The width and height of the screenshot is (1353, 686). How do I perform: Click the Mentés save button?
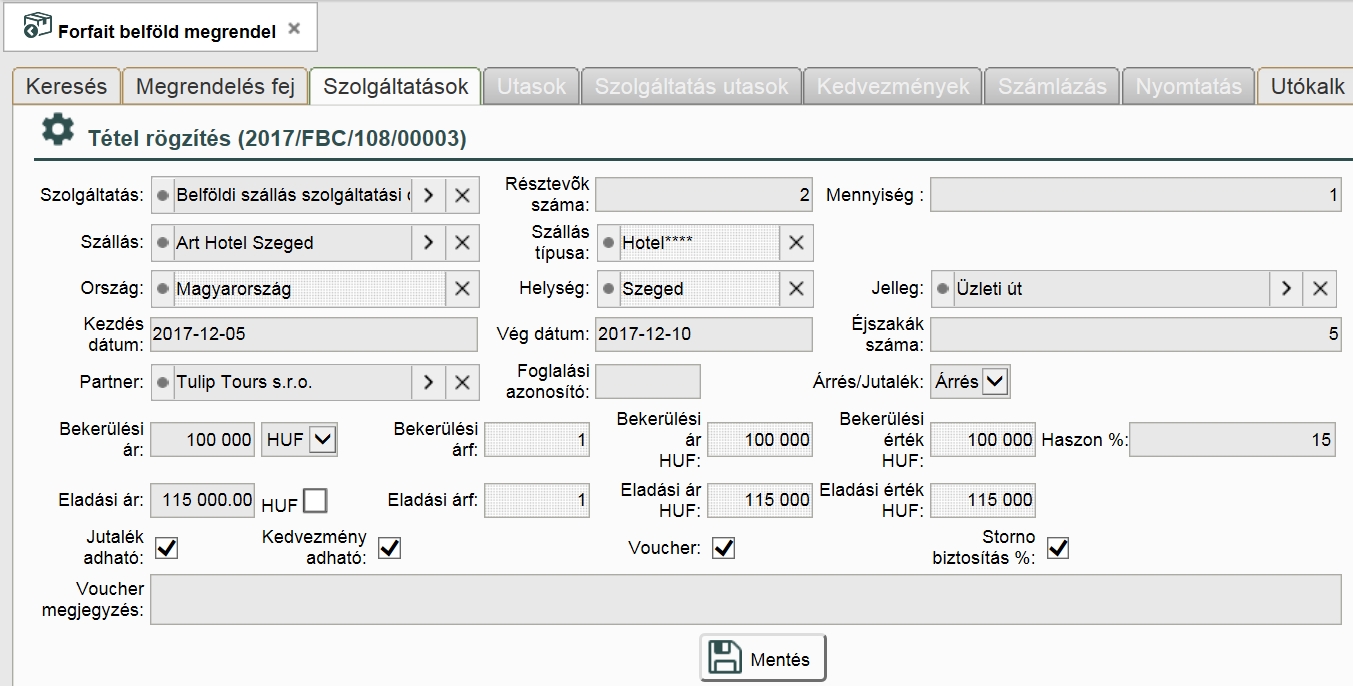762,659
